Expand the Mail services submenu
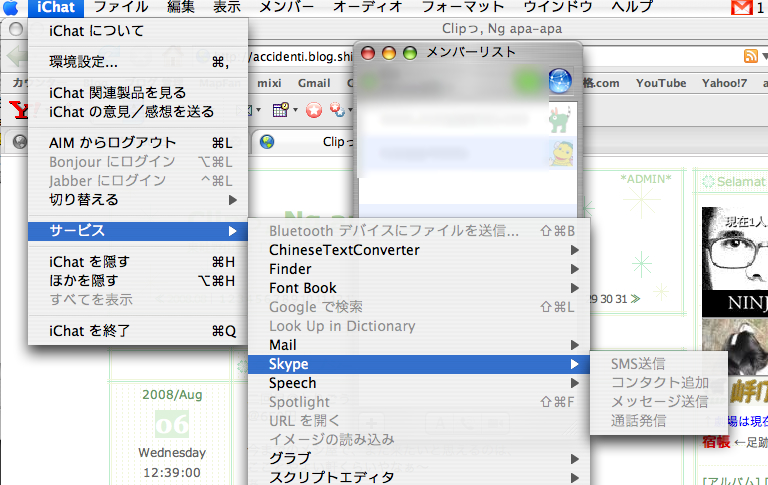The width and height of the screenshot is (768, 485). [419, 345]
